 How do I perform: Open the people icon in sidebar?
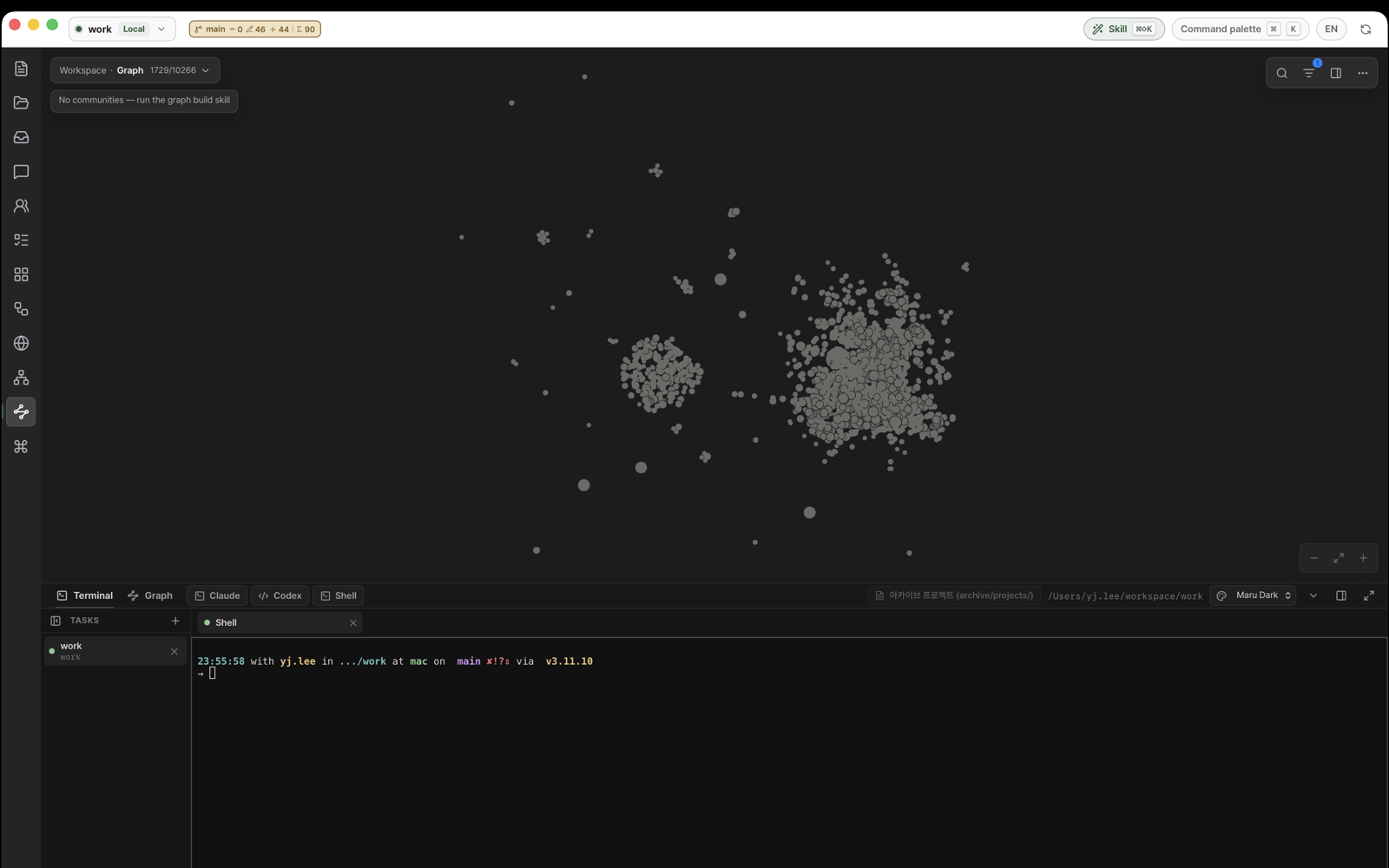click(21, 206)
